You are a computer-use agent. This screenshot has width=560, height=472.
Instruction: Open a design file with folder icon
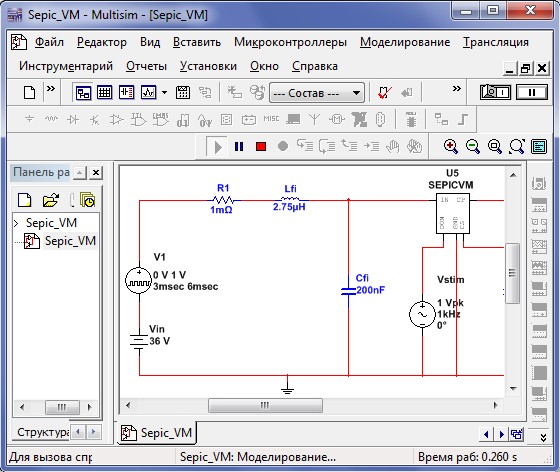point(51,200)
